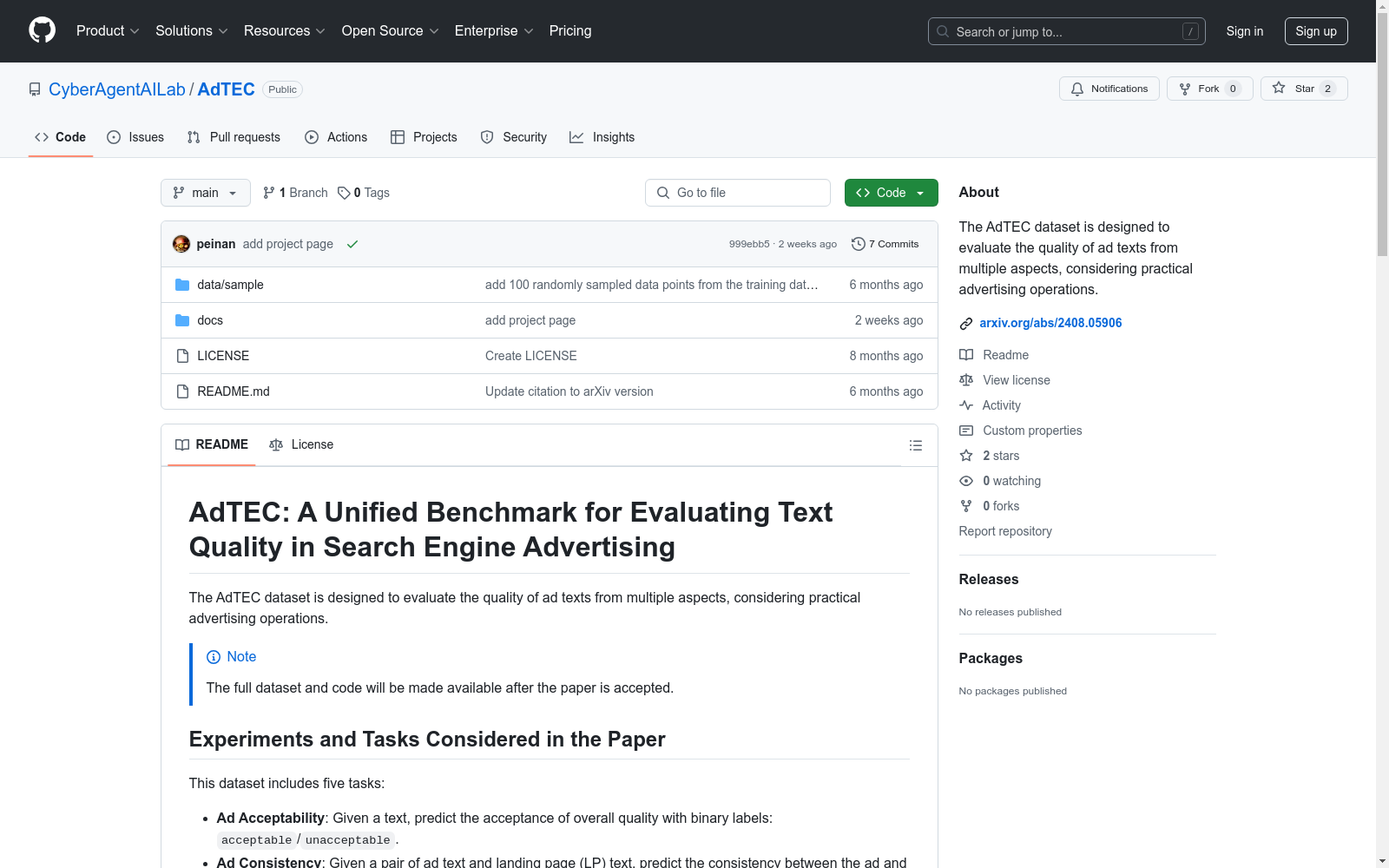This screenshot has height=868, width=1389.
Task: Click the README.md file icon
Action: [182, 391]
